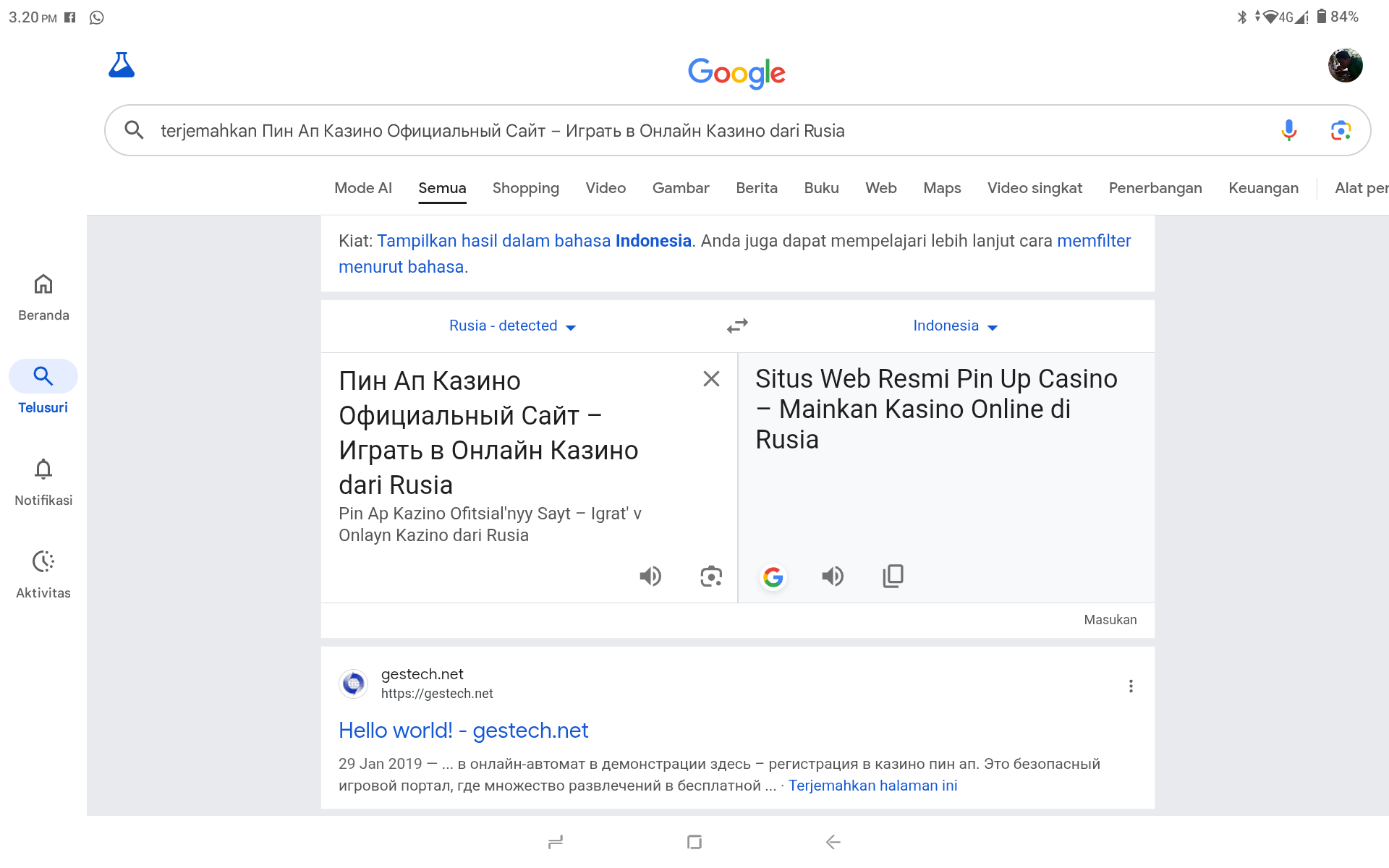Image resolution: width=1389 pixels, height=868 pixels.
Task: Switch to Video tab
Action: (x=606, y=188)
